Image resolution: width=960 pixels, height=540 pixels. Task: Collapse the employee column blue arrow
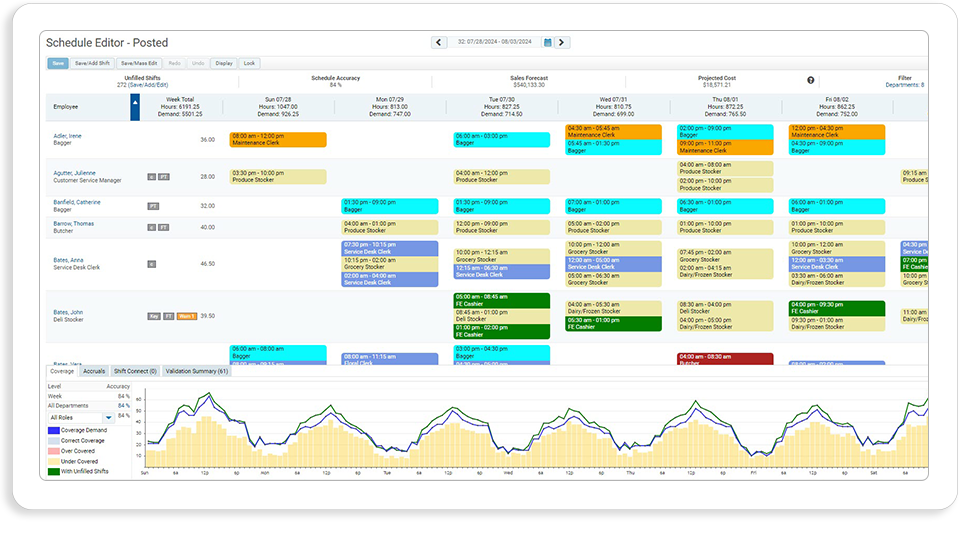click(135, 107)
